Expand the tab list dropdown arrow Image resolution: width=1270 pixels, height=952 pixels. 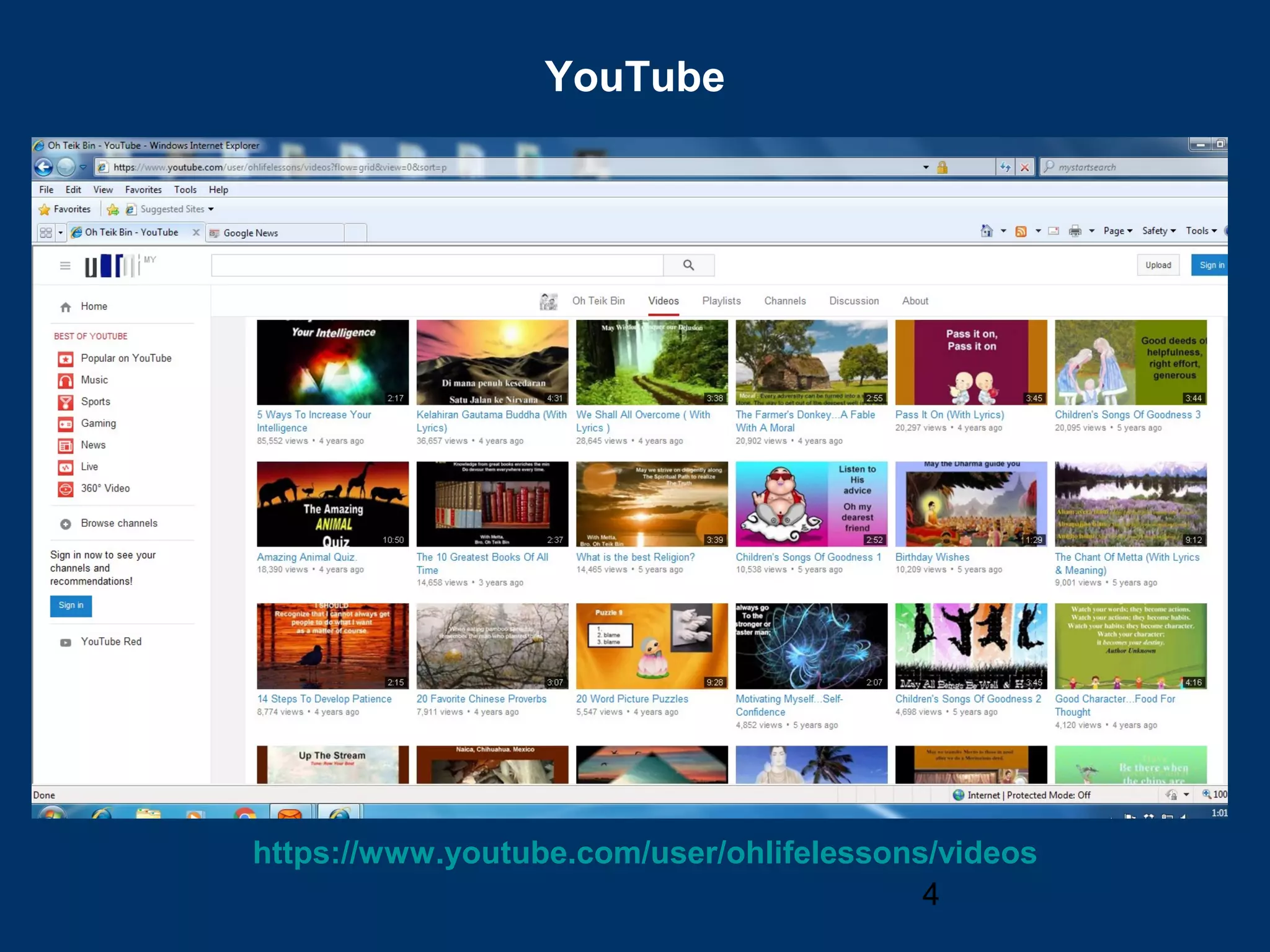[x=61, y=233]
